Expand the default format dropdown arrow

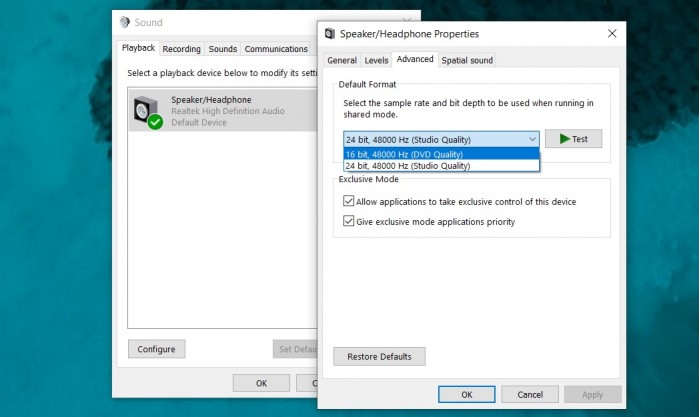[x=532, y=139]
